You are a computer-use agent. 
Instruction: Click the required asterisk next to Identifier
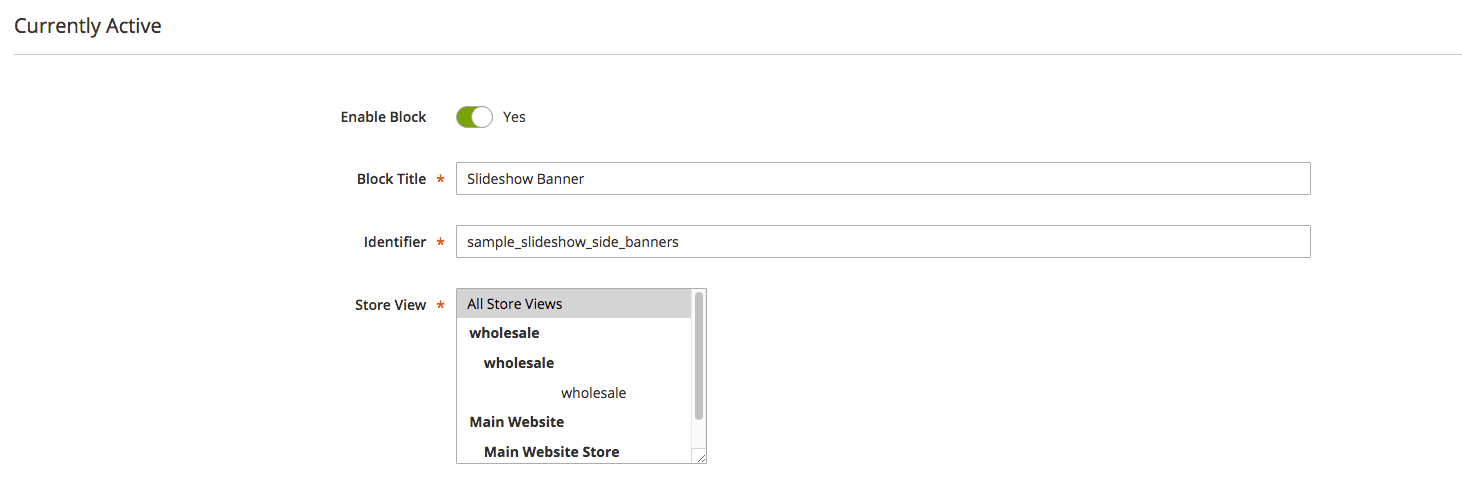coord(440,242)
